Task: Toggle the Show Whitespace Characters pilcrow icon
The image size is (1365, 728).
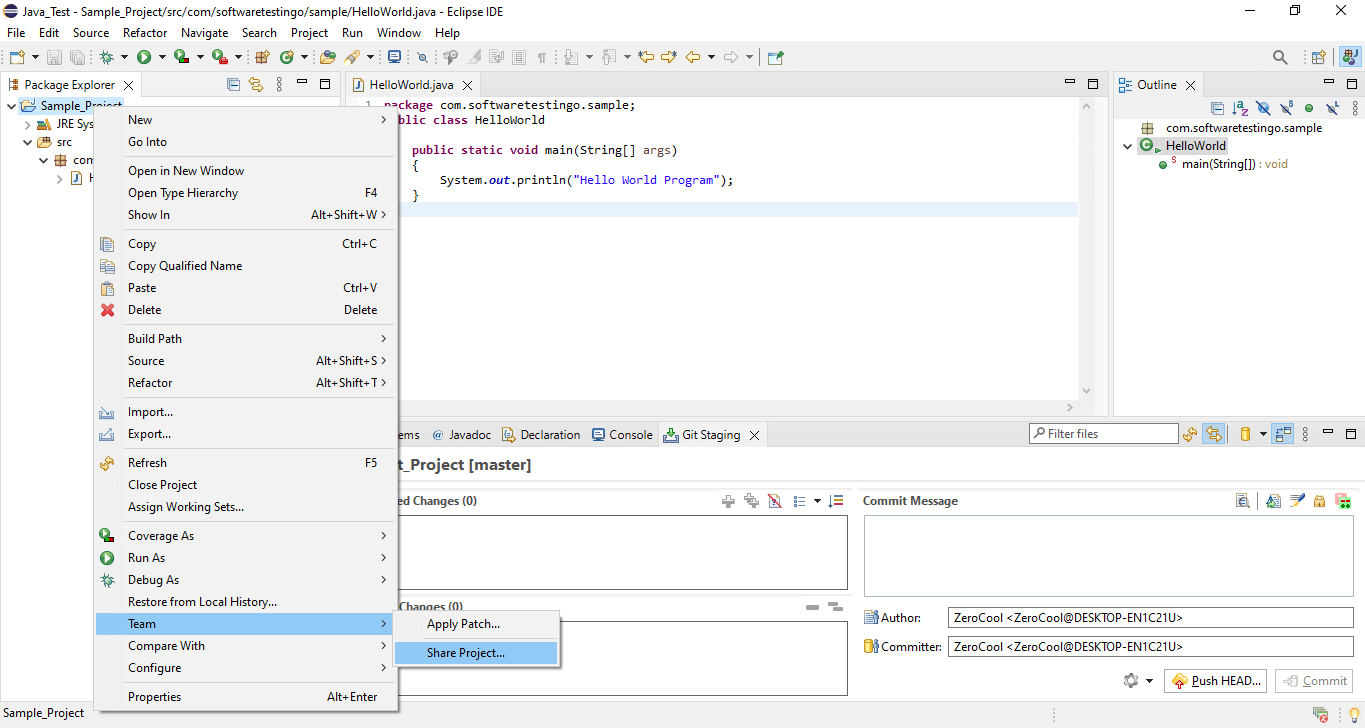Action: click(x=542, y=57)
